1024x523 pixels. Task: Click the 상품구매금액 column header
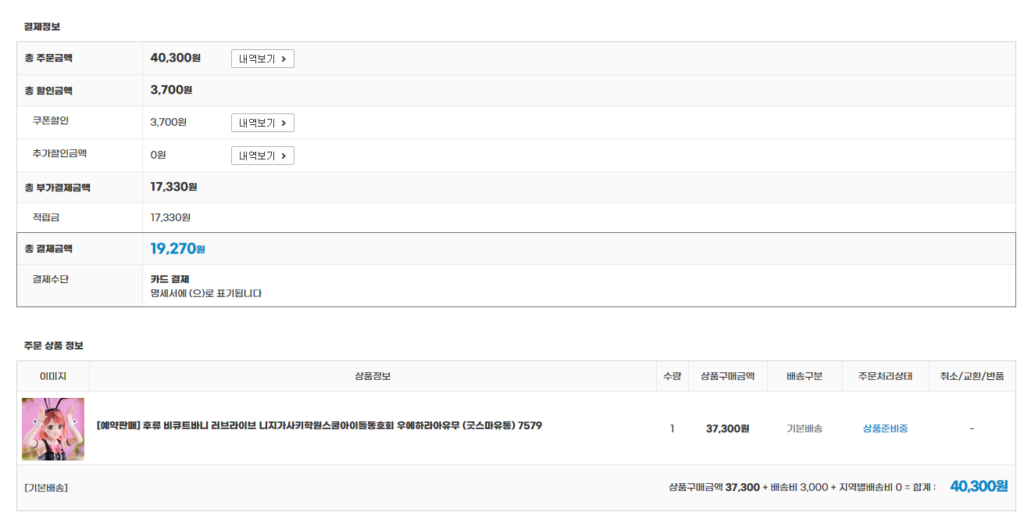tap(728, 376)
